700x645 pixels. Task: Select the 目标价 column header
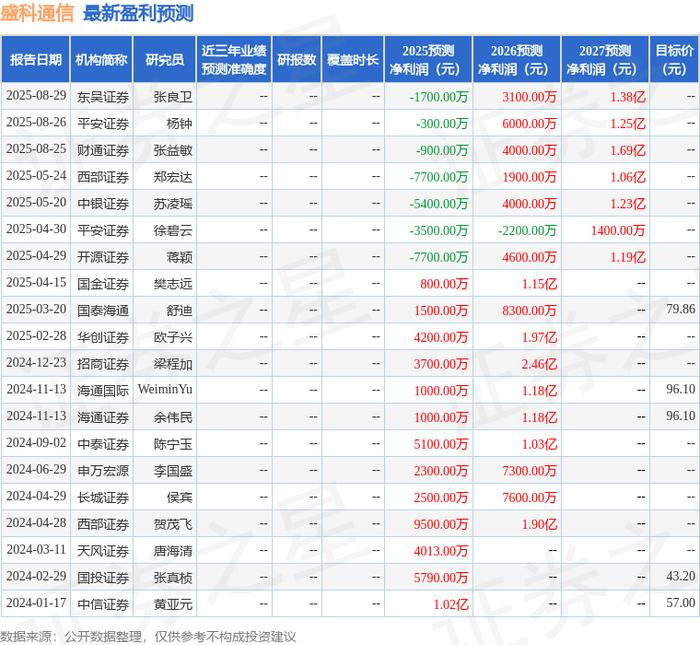(x=674, y=59)
